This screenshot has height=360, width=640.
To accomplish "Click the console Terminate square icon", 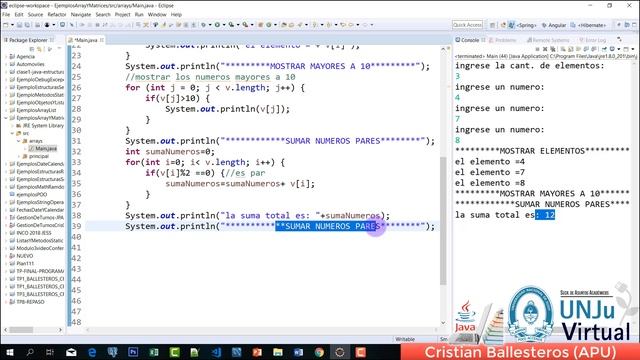I will point(537,49).
